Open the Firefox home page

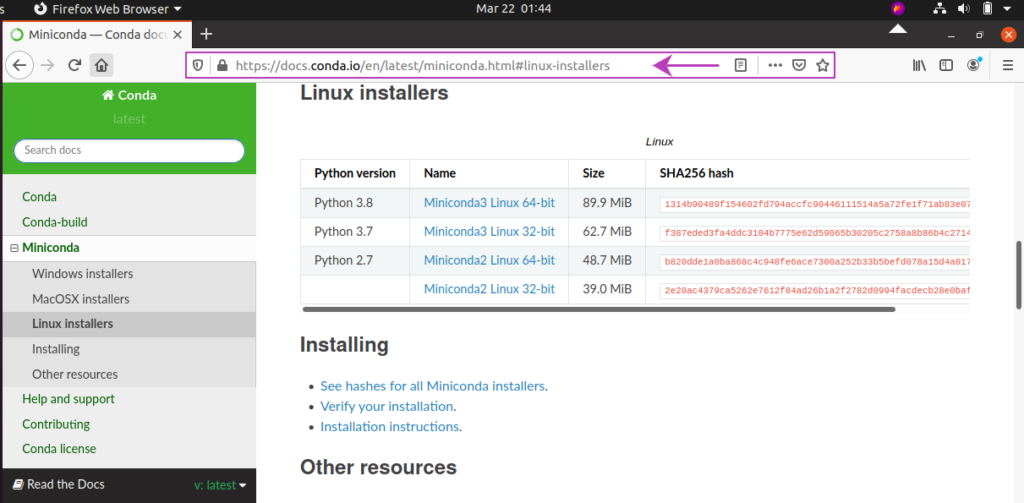101,65
